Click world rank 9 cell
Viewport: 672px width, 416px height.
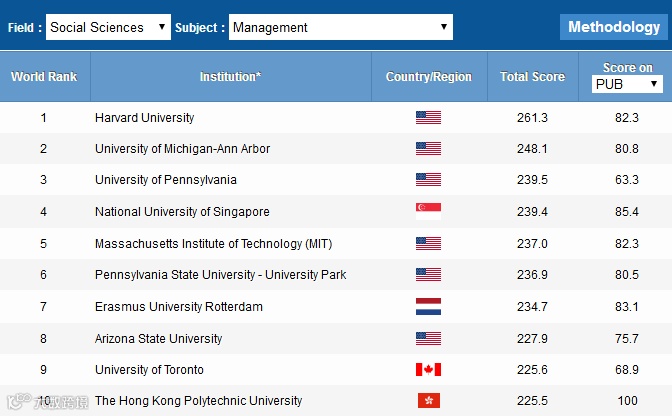pyautogui.click(x=44, y=369)
